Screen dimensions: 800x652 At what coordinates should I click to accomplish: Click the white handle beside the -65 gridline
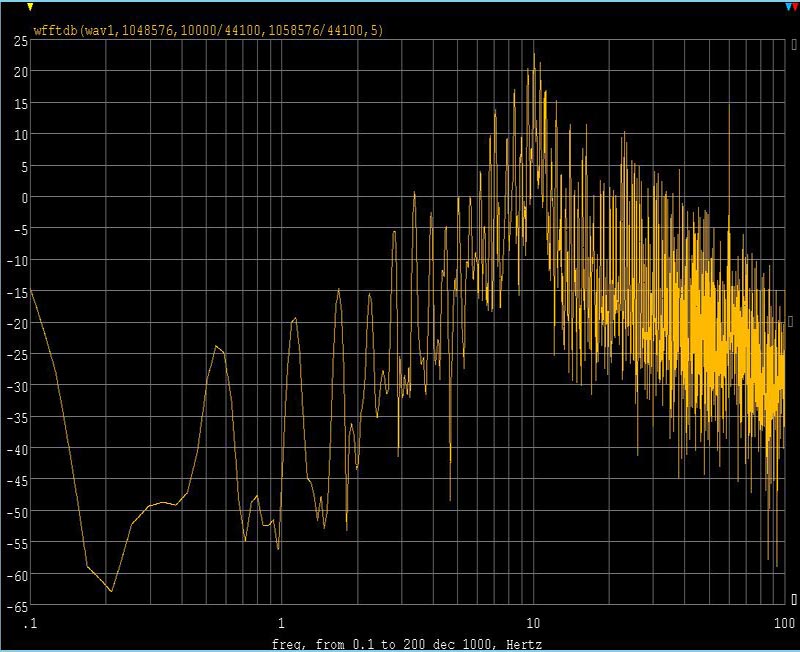(794, 599)
